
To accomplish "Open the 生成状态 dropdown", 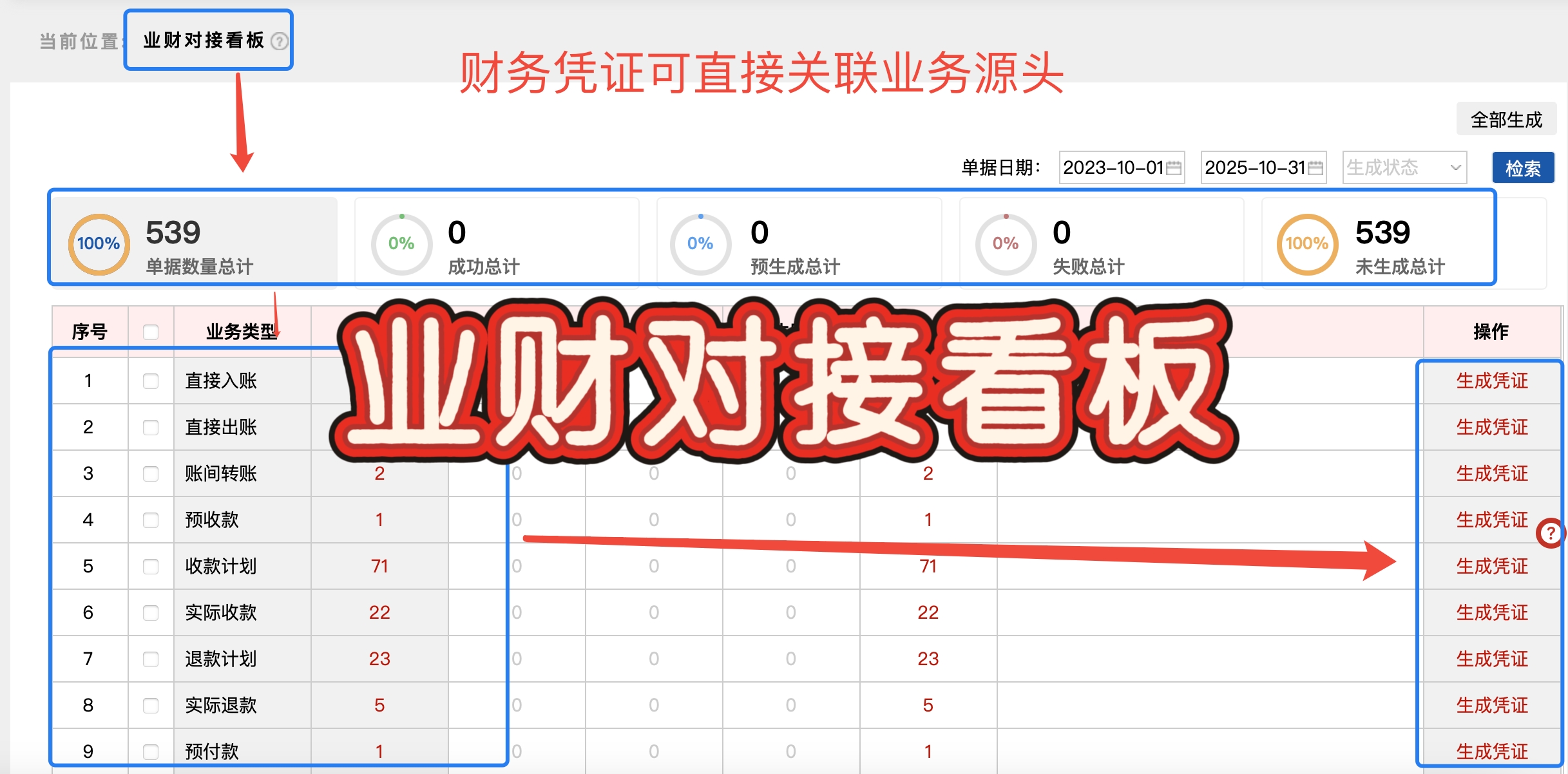I will (1404, 168).
